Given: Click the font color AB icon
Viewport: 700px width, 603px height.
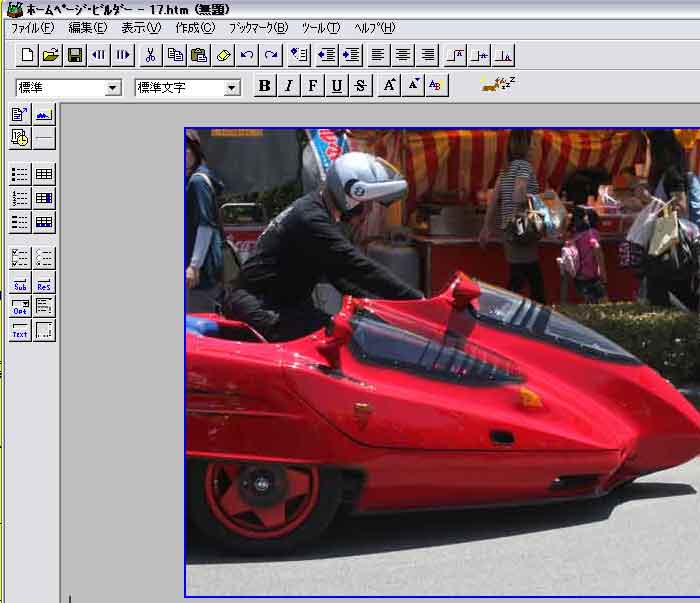Looking at the screenshot, I should pyautogui.click(x=437, y=86).
